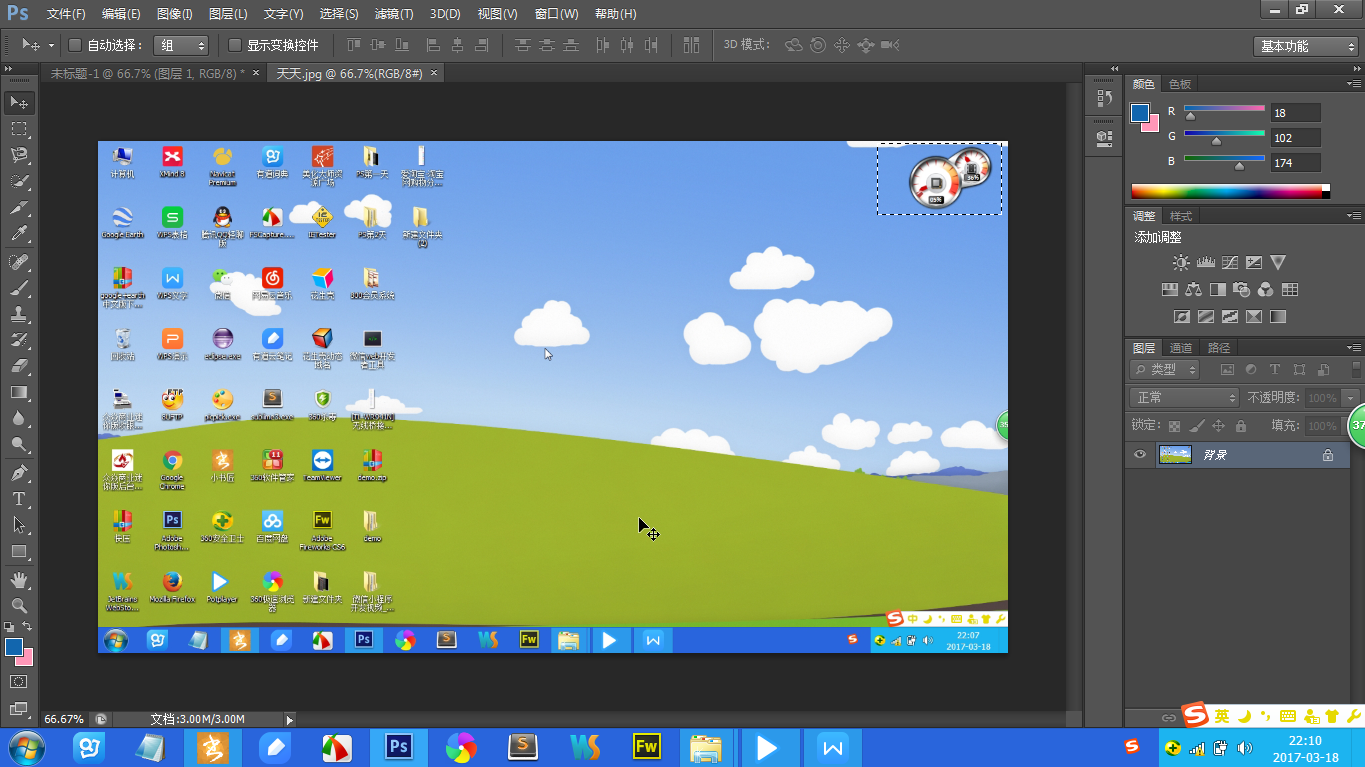Click the status bar info arrow
The width and height of the screenshot is (1365, 767).
pos(290,719)
